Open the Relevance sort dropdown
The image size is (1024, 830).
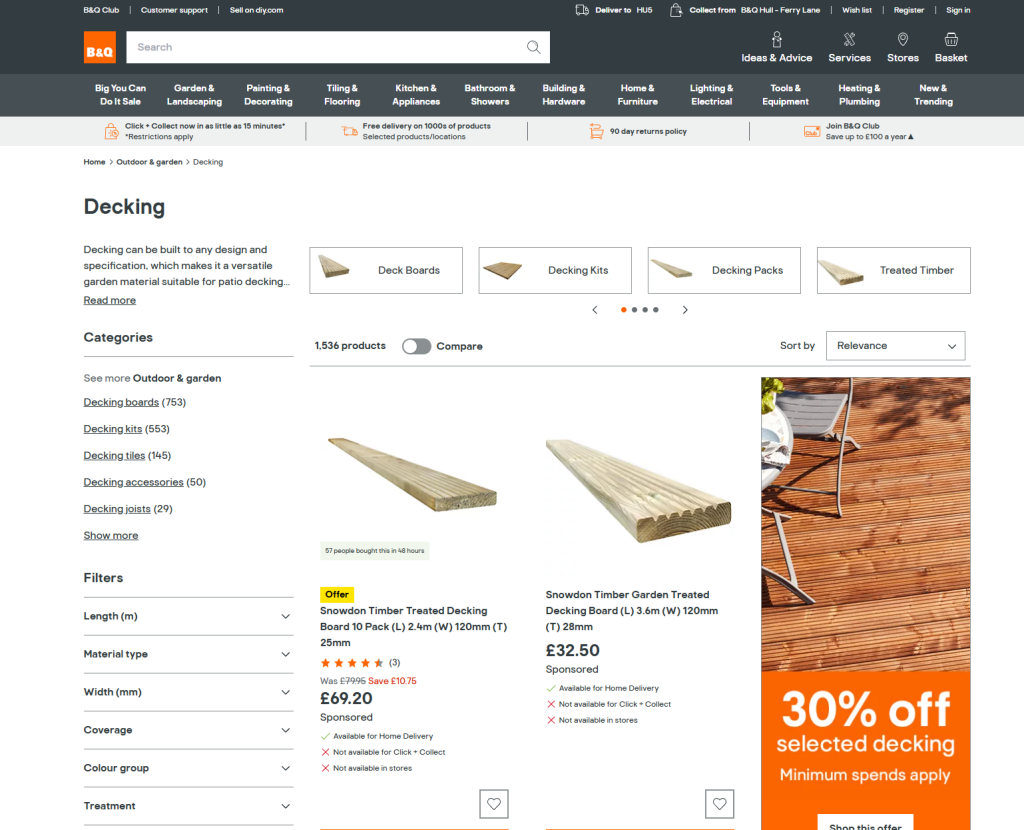(895, 345)
